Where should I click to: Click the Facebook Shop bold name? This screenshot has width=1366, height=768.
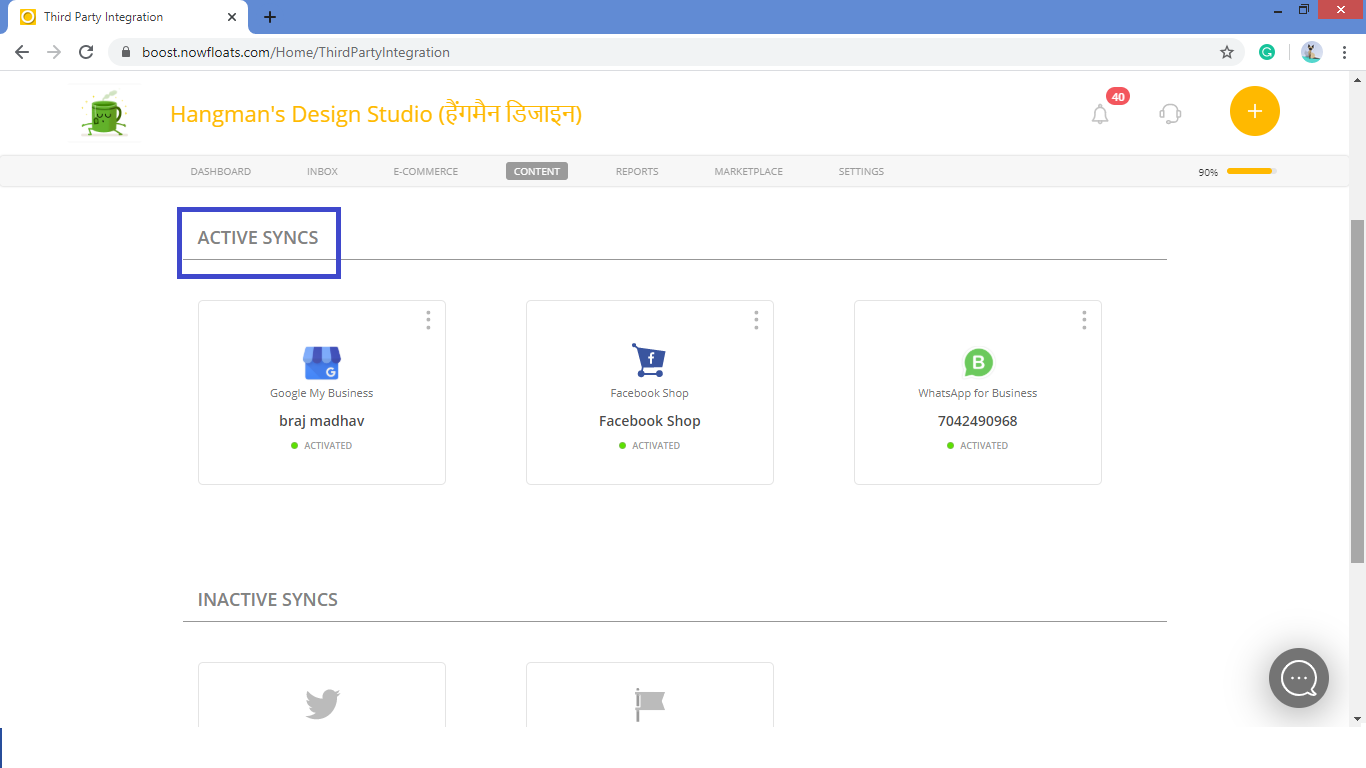[650, 421]
